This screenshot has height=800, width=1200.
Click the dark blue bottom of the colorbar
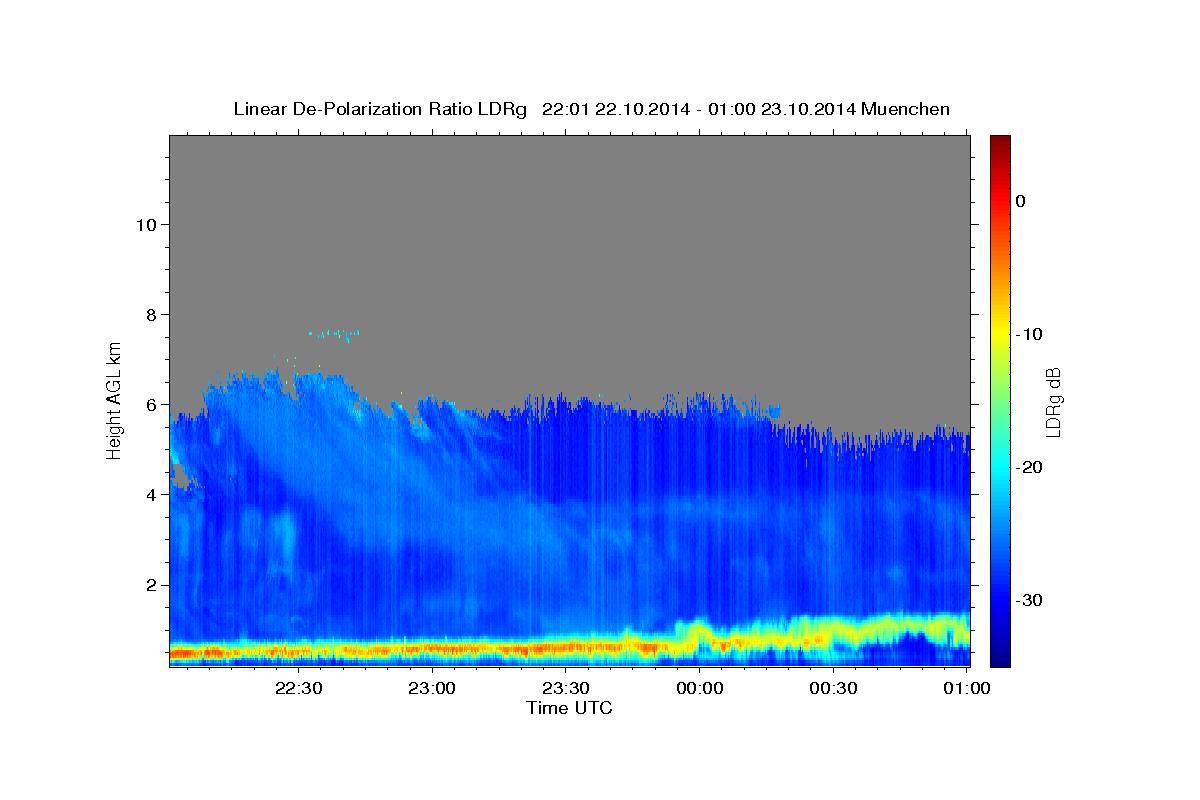tap(1000, 655)
